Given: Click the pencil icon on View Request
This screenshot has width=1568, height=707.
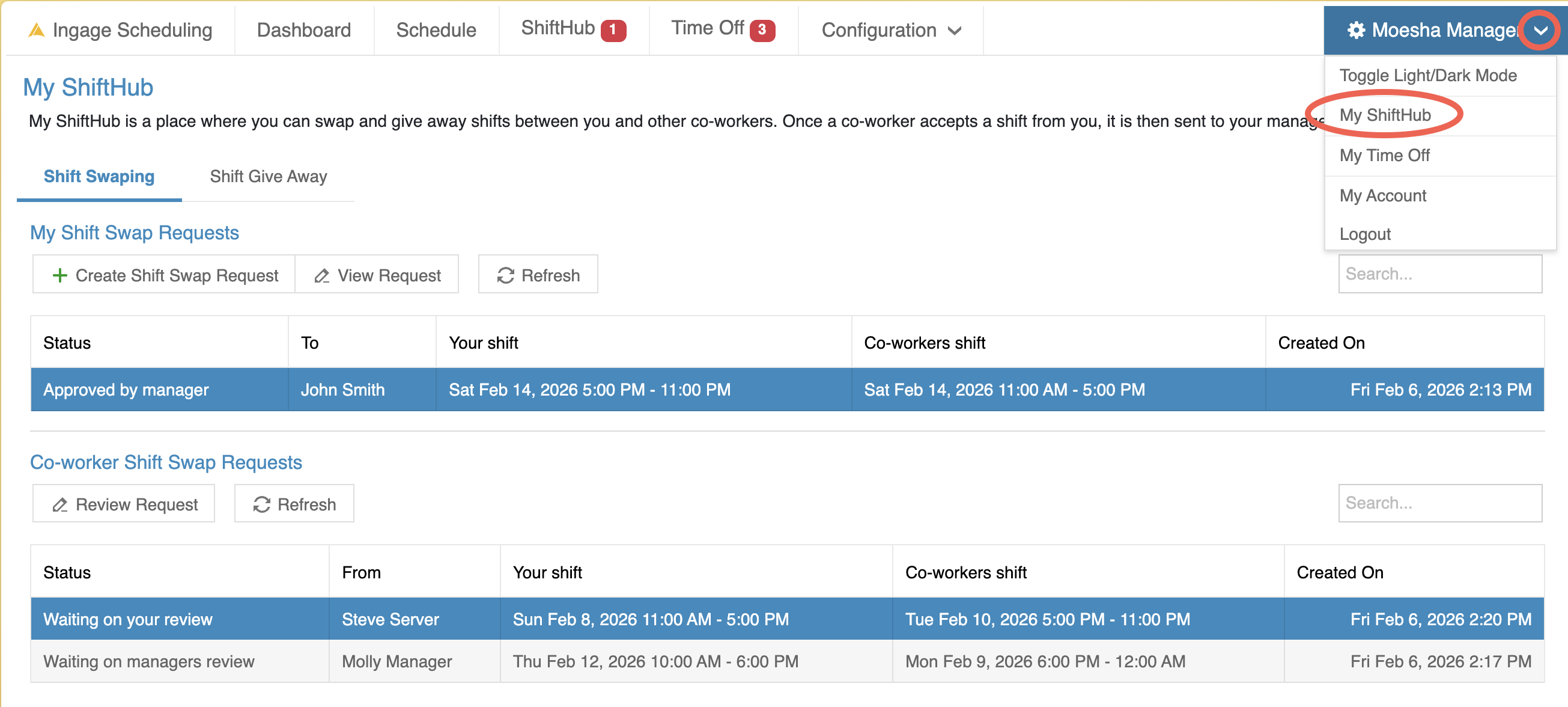Looking at the screenshot, I should 321,276.
